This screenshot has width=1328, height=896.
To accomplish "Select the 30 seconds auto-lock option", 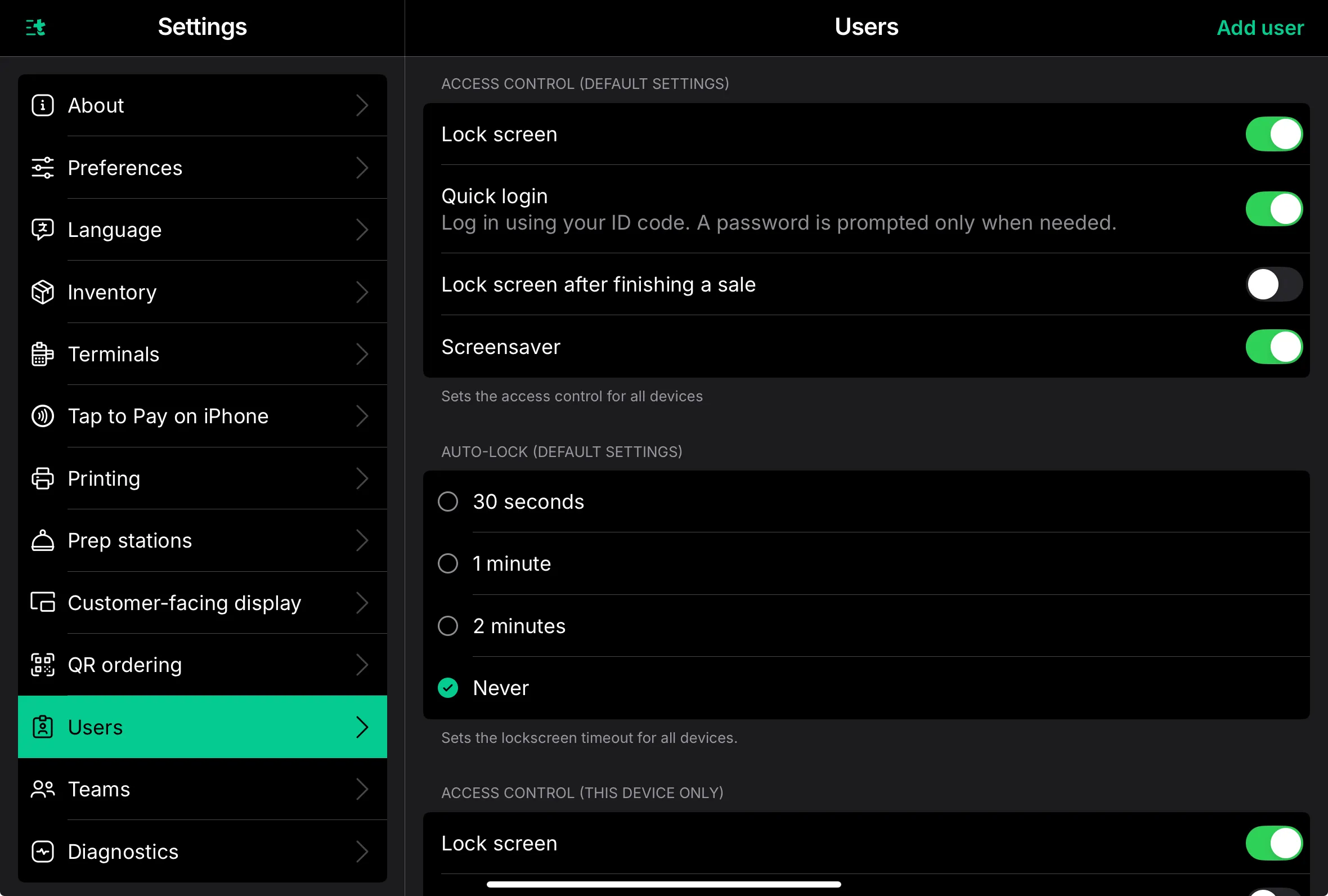I will (448, 501).
